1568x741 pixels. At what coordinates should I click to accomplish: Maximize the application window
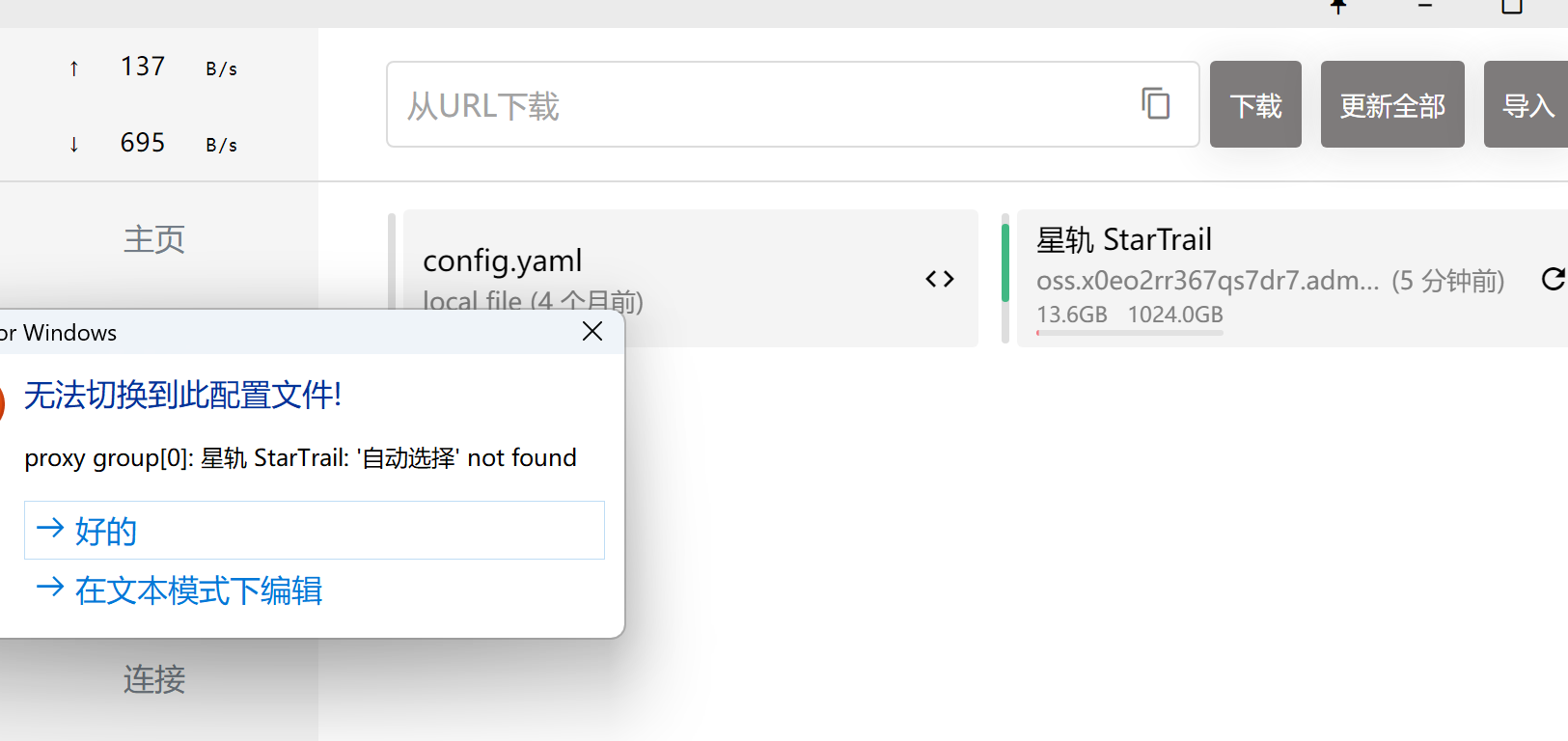pos(1512,6)
